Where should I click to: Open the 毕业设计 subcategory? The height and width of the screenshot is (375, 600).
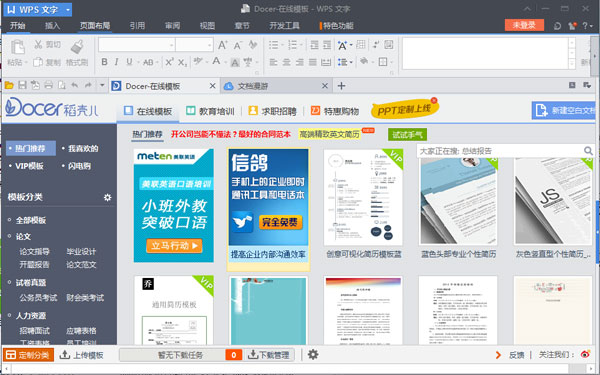[x=81, y=251]
